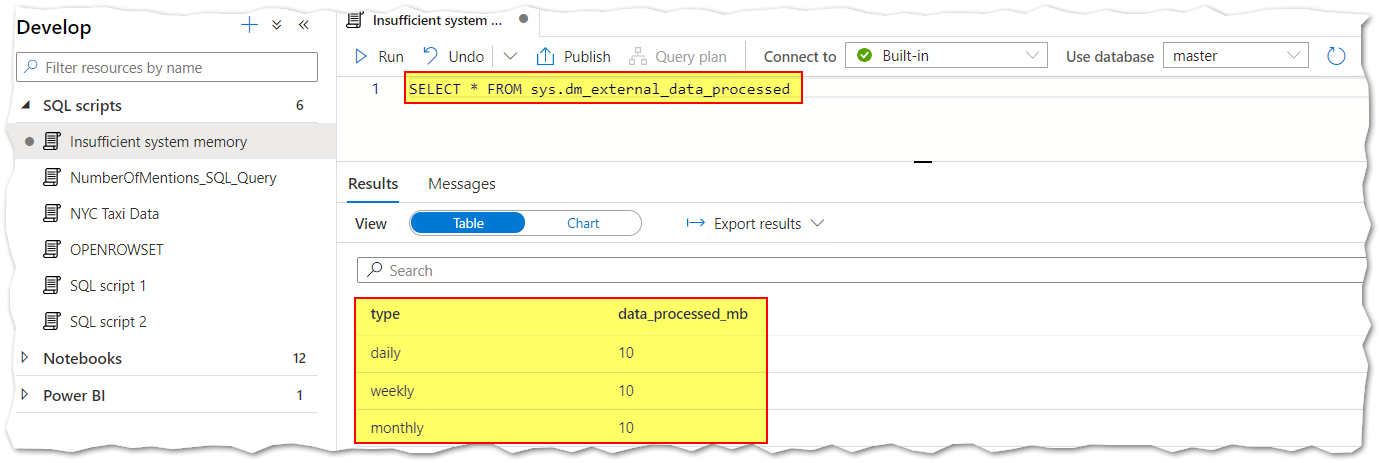1381x463 pixels.
Task: Switch results view to Table
Action: [x=468, y=223]
